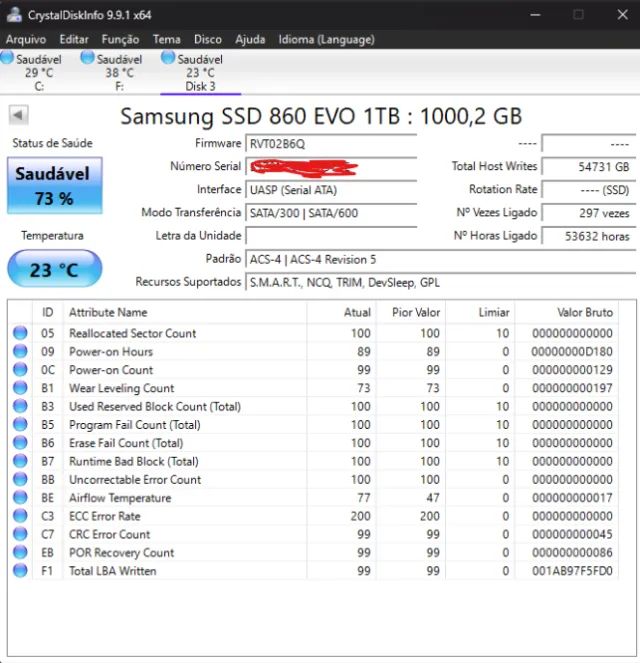Click status orb for Used Reserved Block Count
Screen dimensions: 640x663
click(x=20, y=406)
